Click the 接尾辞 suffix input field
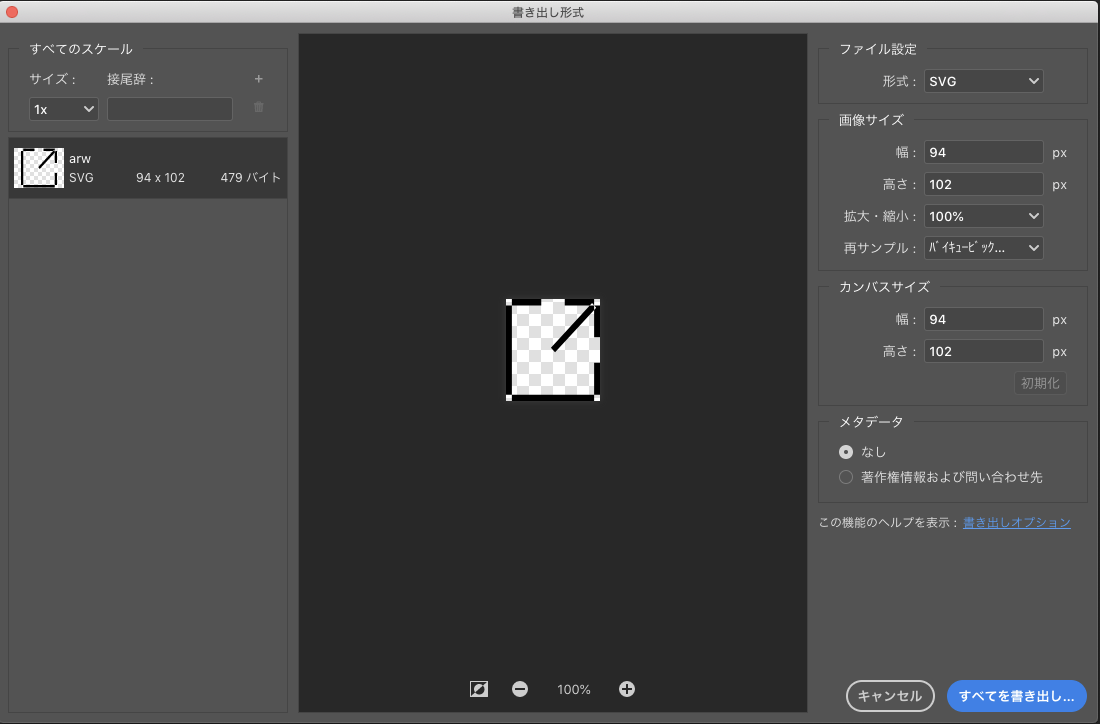1100x724 pixels. point(169,108)
